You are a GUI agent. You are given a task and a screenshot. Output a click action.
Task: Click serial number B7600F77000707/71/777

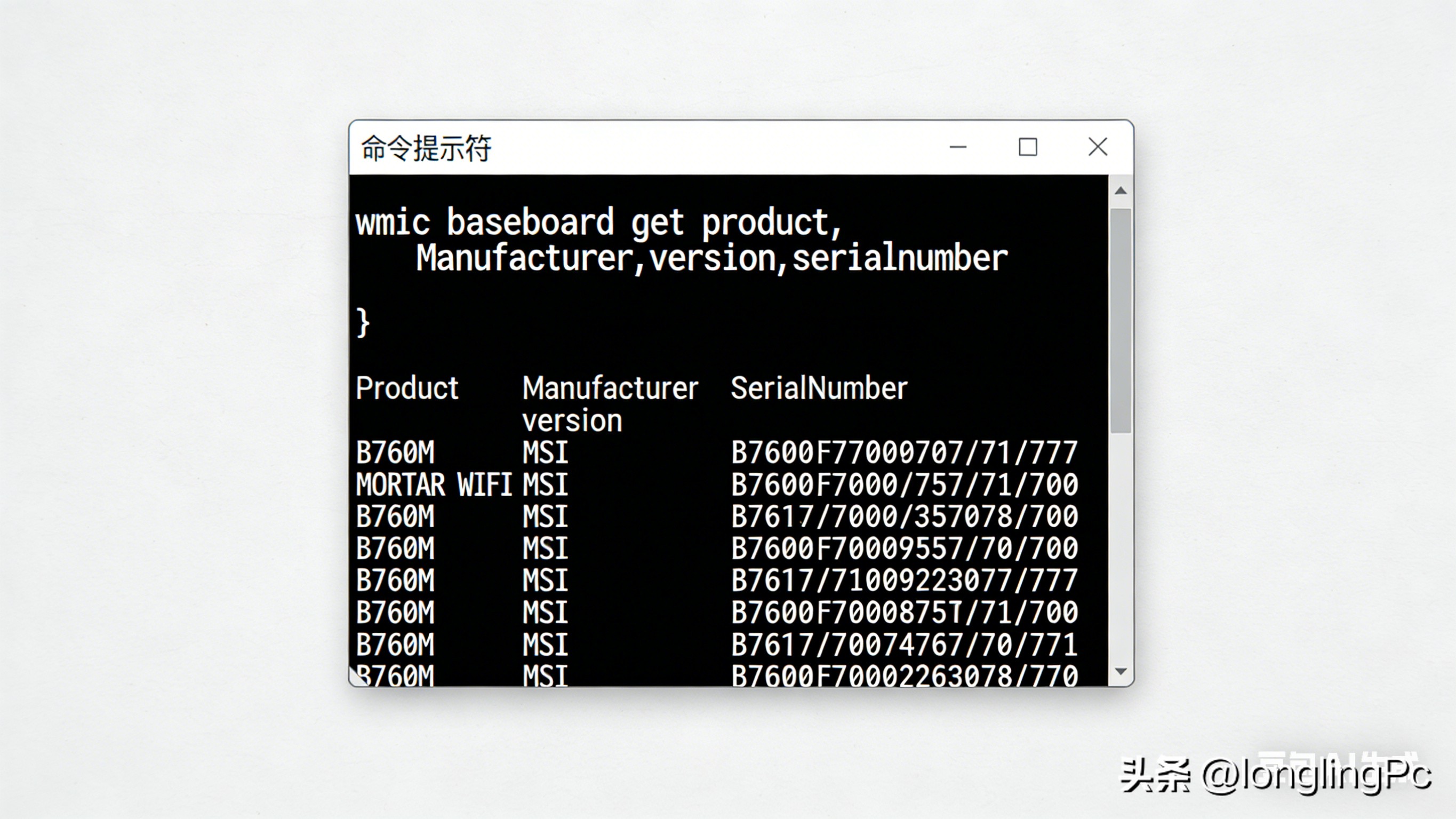click(904, 452)
